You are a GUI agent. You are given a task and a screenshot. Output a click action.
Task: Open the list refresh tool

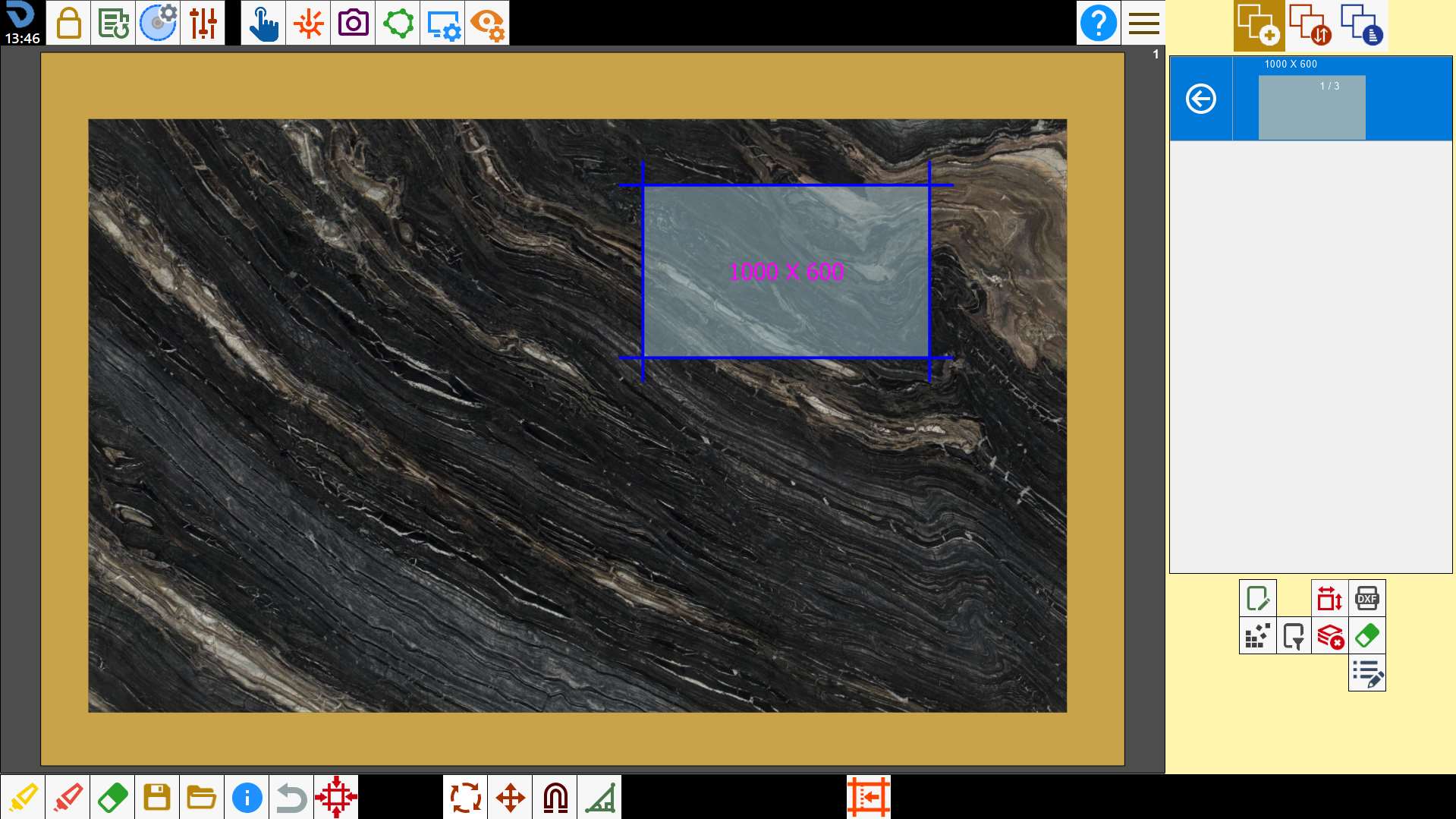[x=113, y=23]
